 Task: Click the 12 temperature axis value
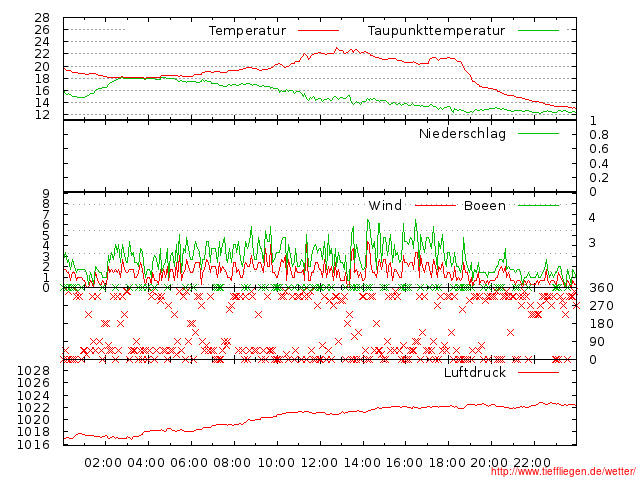(42, 115)
